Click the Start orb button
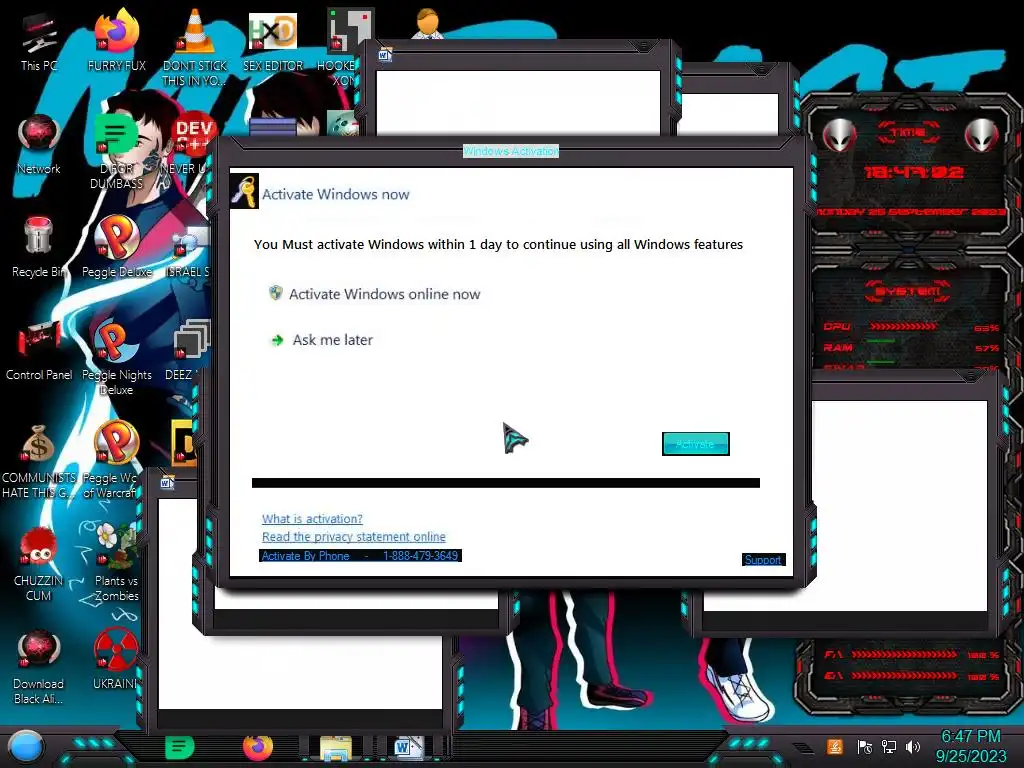This screenshot has width=1024, height=768. pyautogui.click(x=26, y=747)
